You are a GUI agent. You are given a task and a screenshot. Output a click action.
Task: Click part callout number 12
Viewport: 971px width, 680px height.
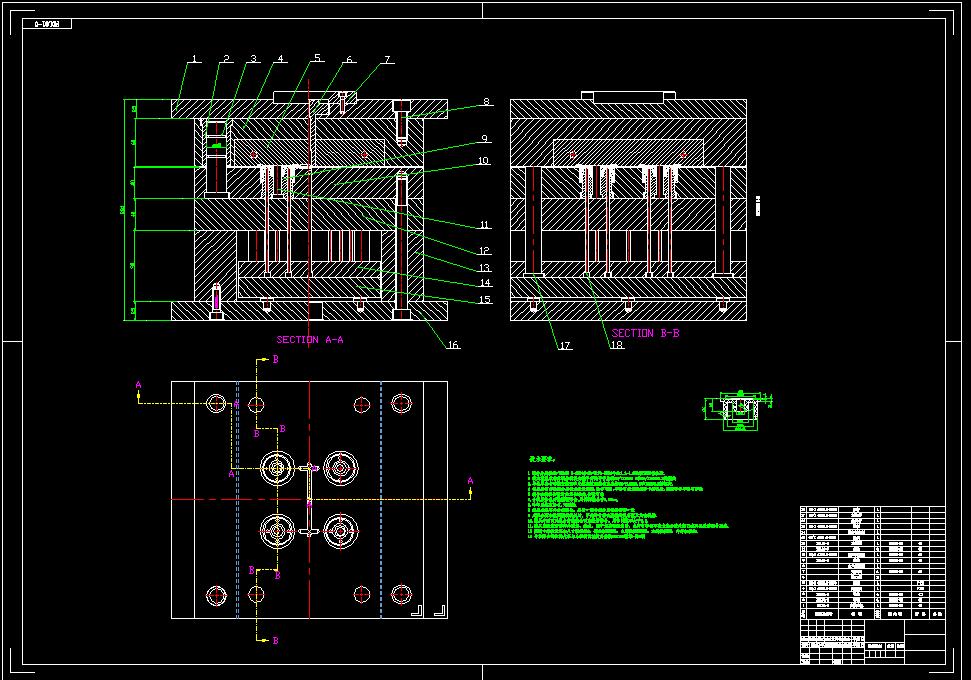(x=484, y=251)
